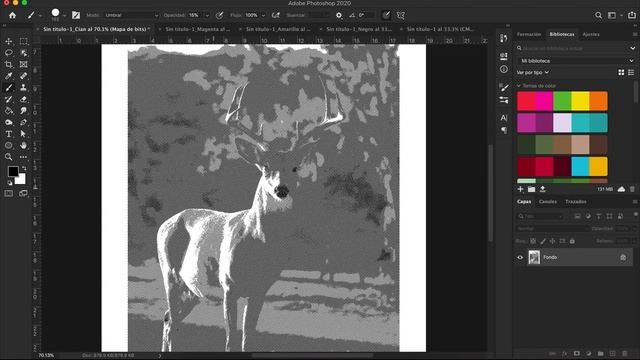
Task: Open the workspace switcher dropdown
Action: [613, 15]
